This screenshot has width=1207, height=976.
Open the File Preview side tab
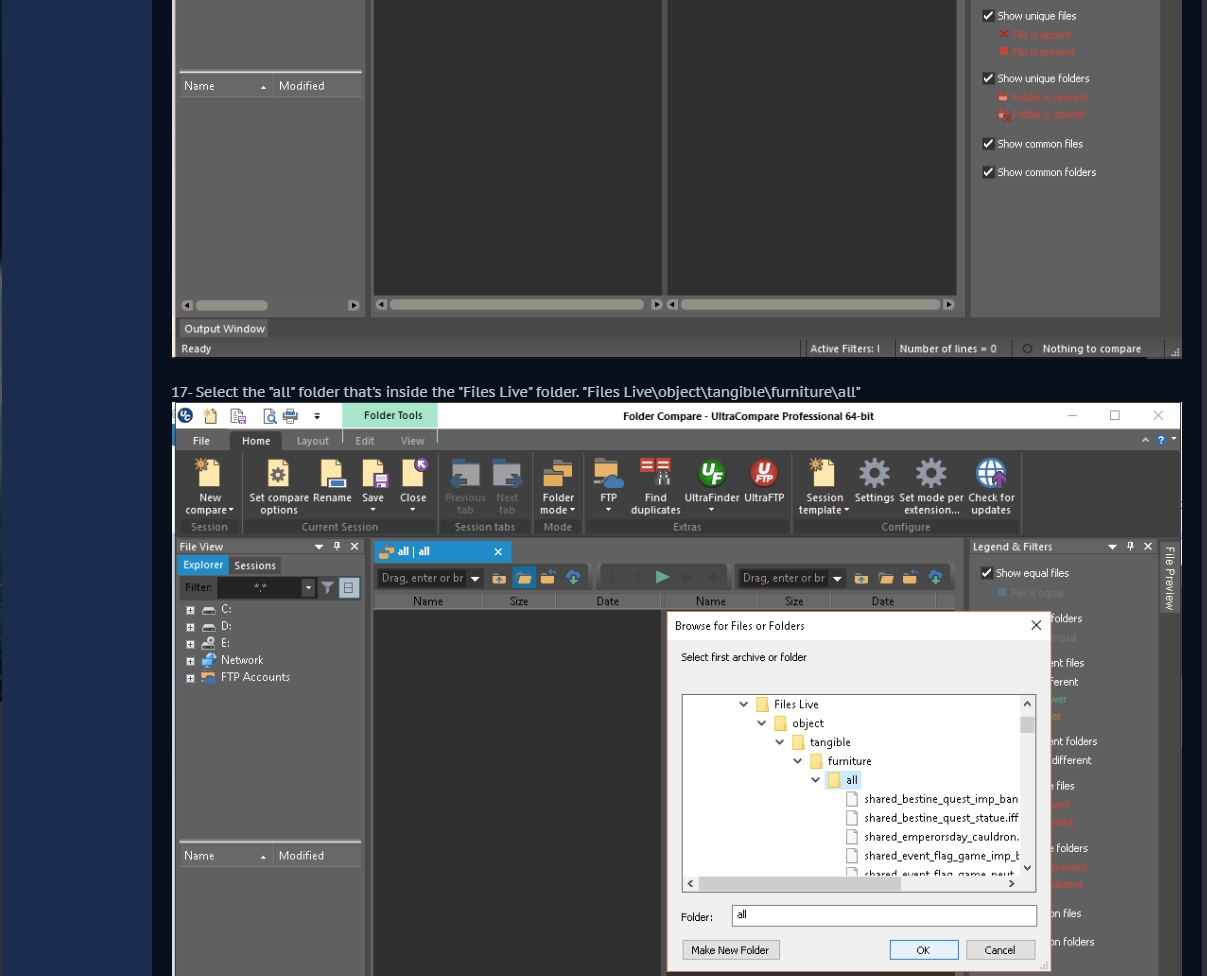click(x=1169, y=578)
